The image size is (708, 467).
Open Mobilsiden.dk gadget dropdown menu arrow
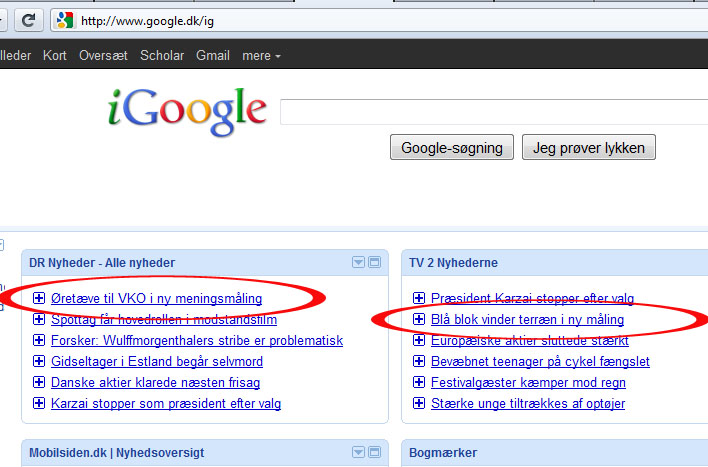[358, 452]
